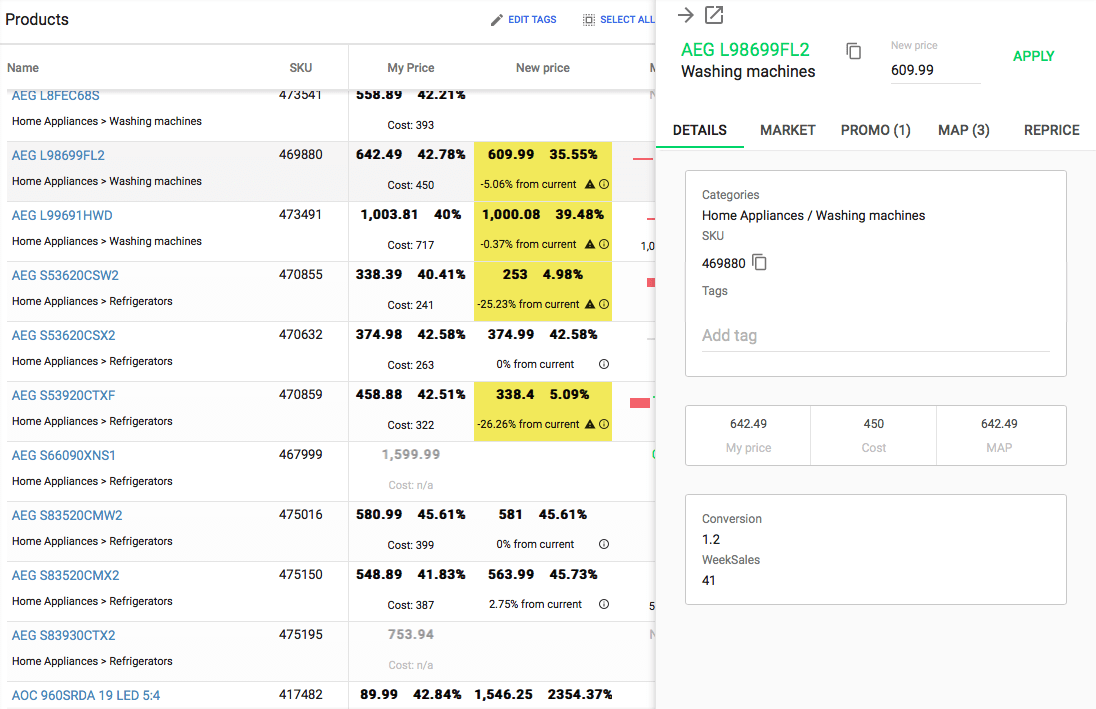
Task: Click the WeekSales value 41
Action: pyautogui.click(x=709, y=580)
